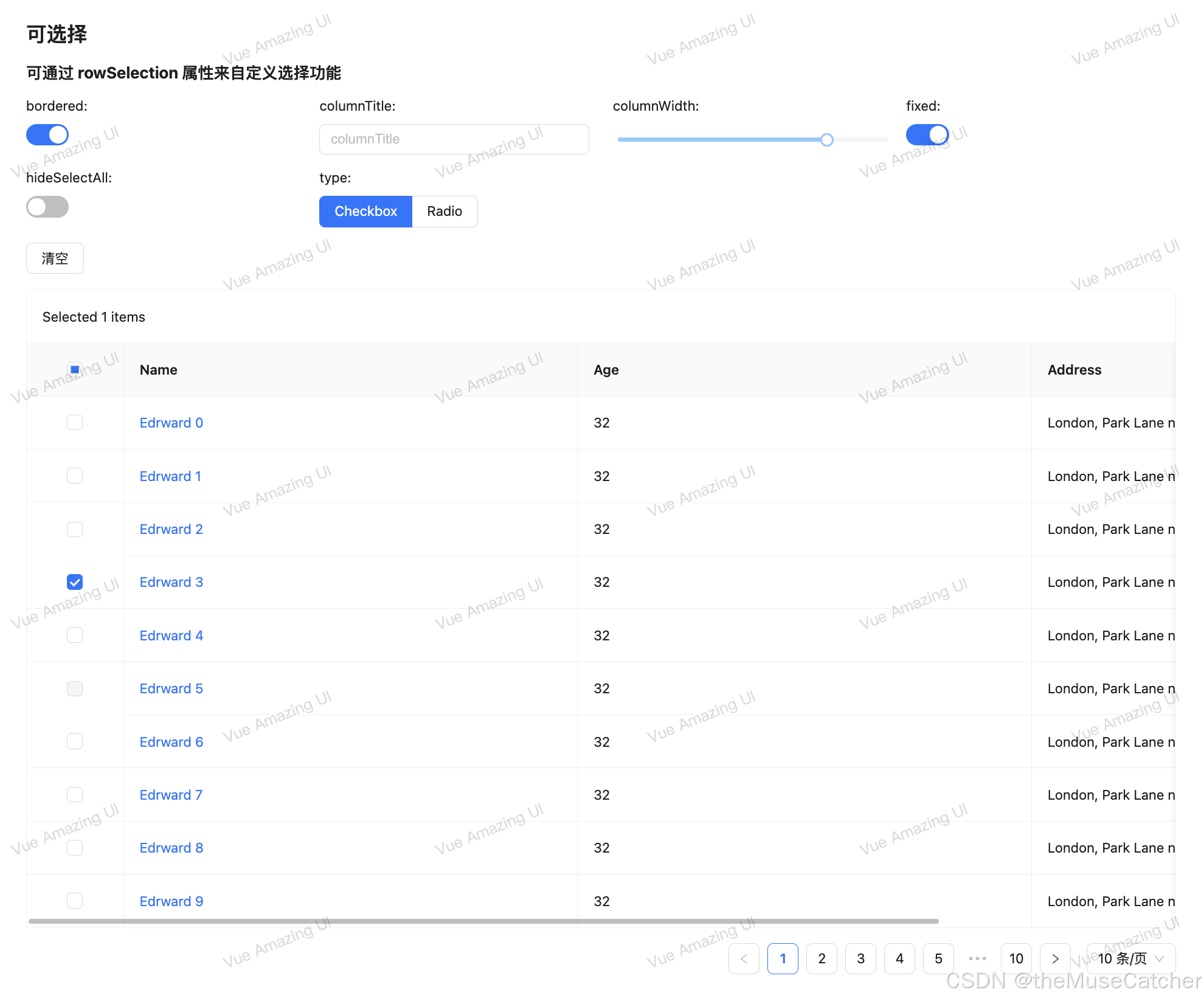
Task: Jump to page 10 in pagination
Action: 1016,958
